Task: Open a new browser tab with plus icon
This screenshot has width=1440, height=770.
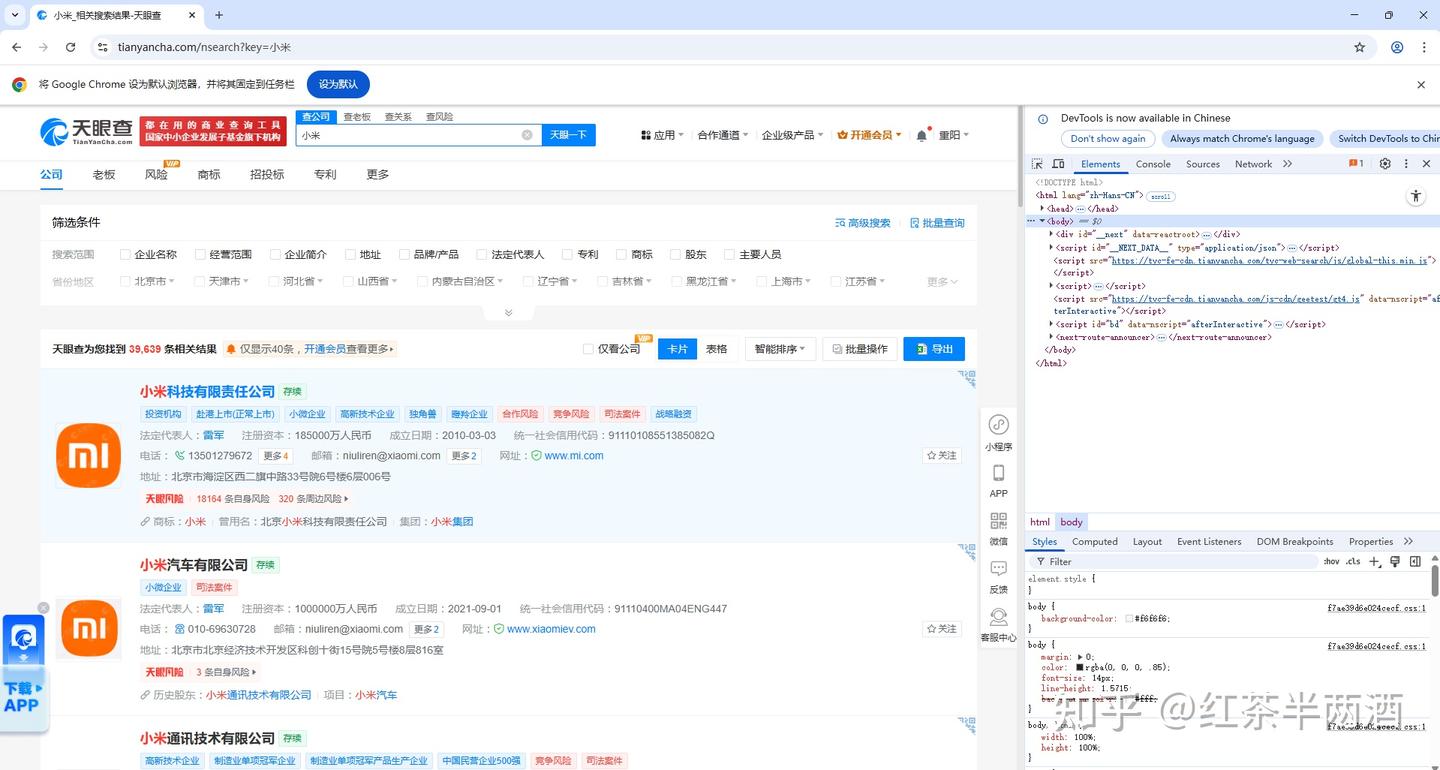Action: pyautogui.click(x=219, y=15)
